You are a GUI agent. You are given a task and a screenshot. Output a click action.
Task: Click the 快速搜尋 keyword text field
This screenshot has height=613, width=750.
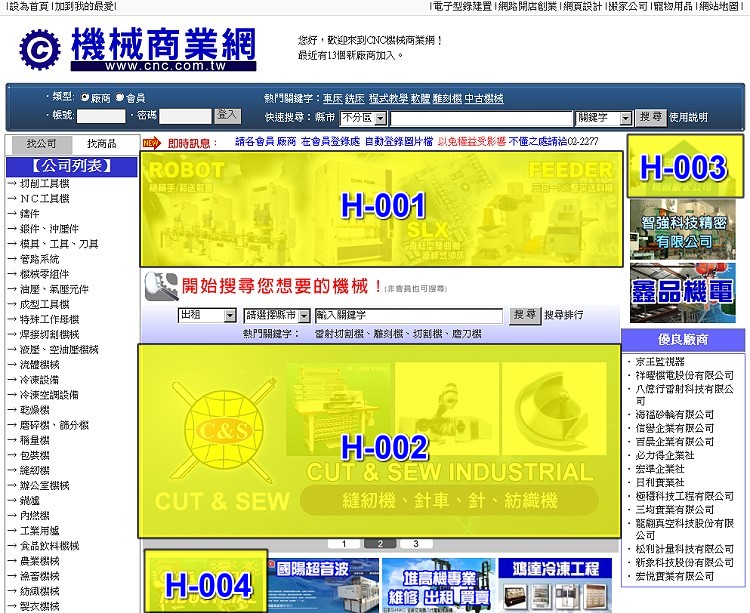click(481, 118)
